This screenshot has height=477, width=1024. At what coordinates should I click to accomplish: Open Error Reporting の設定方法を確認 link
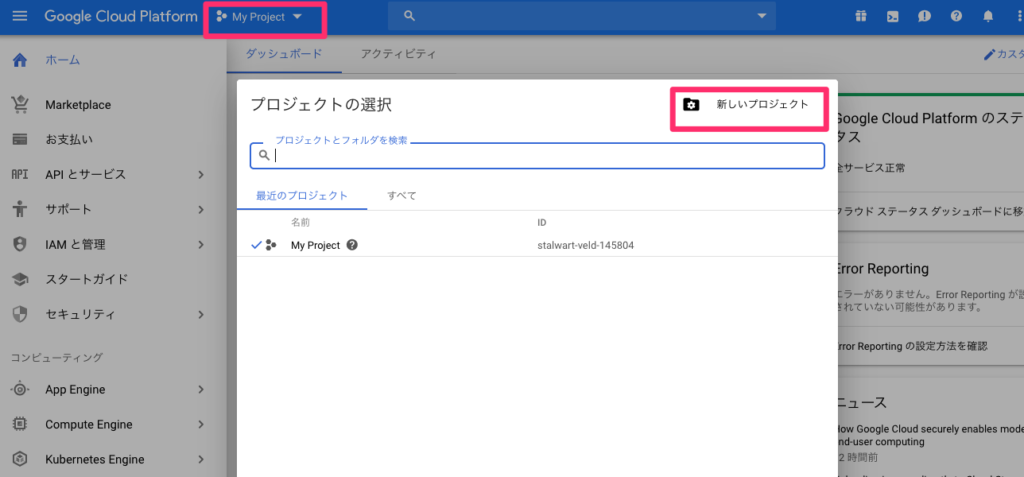coord(912,346)
